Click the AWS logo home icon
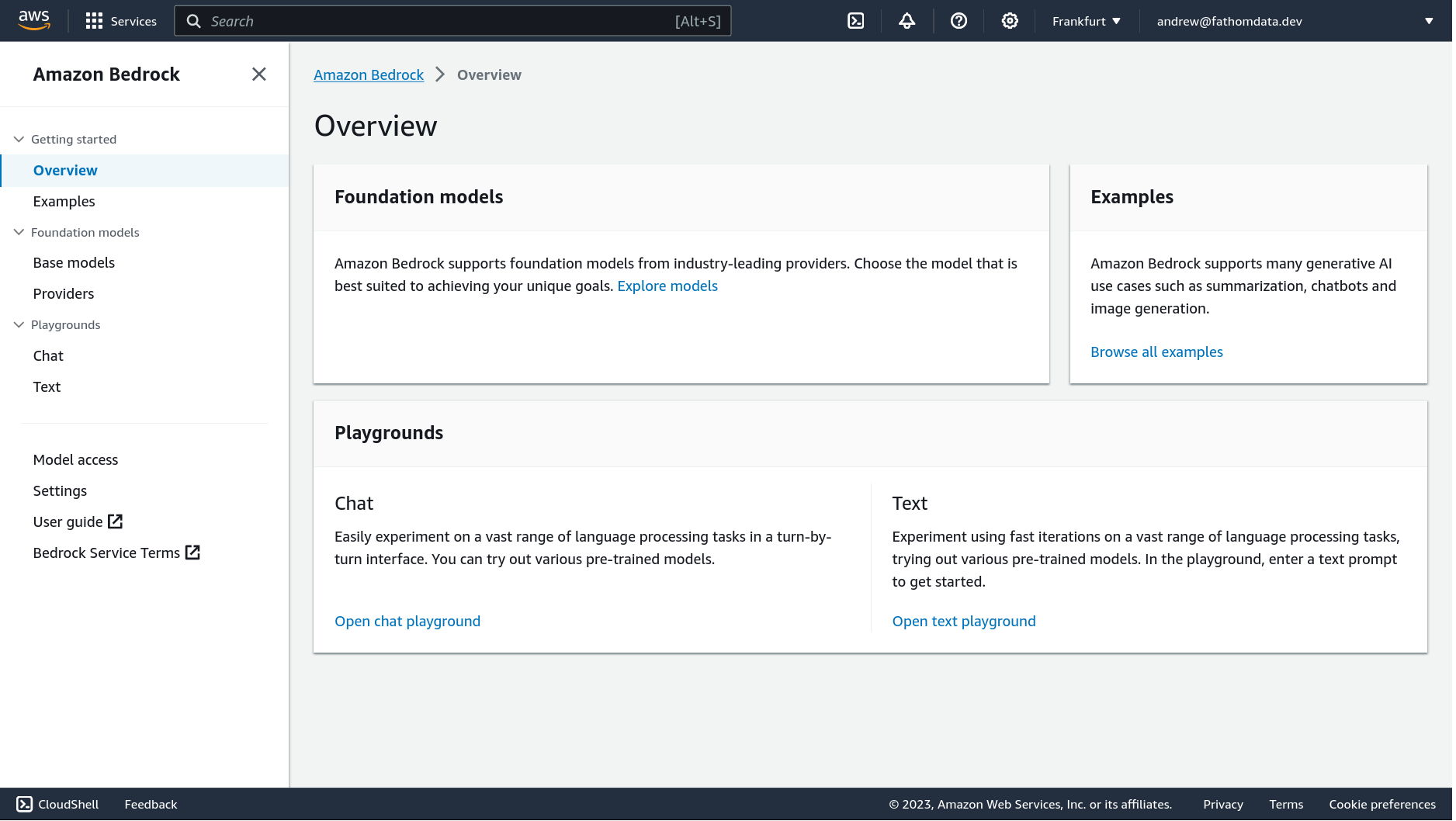Screen dimensions: 1456x821 tap(34, 21)
